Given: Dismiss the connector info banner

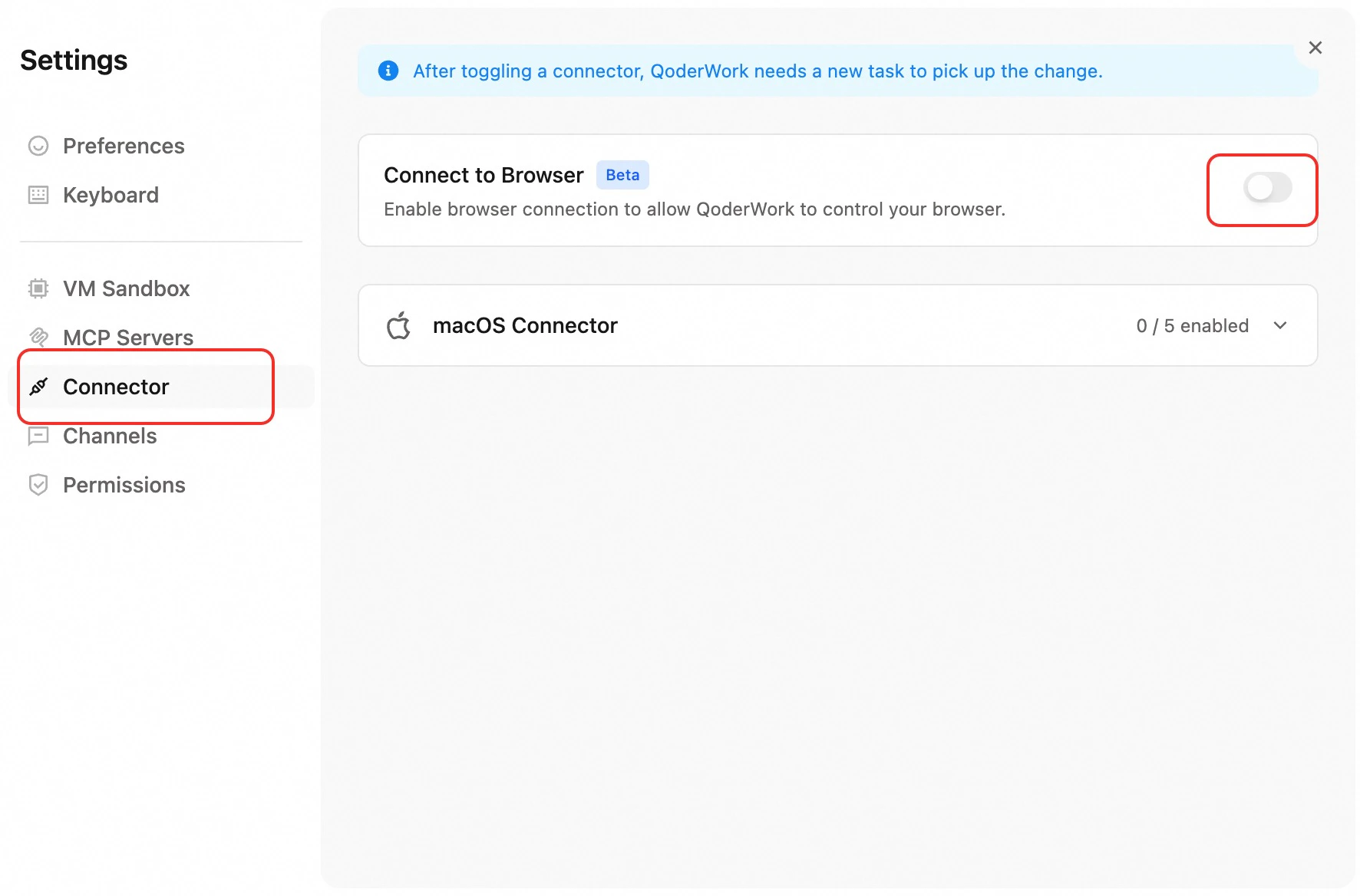Looking at the screenshot, I should (x=1315, y=47).
